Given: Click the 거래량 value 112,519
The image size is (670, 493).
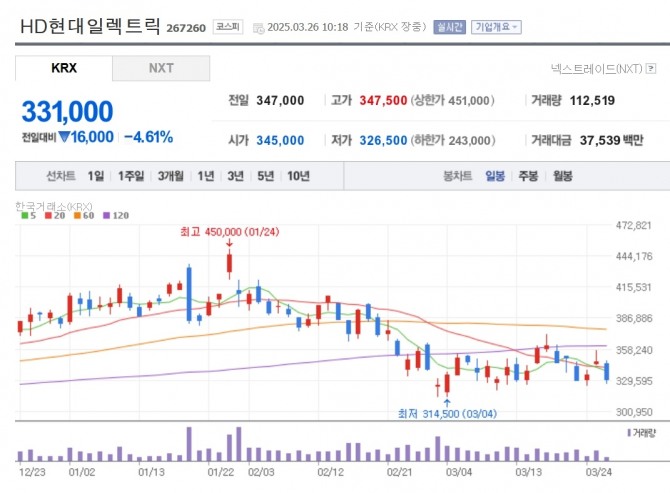Looking at the screenshot, I should click(x=592, y=100).
